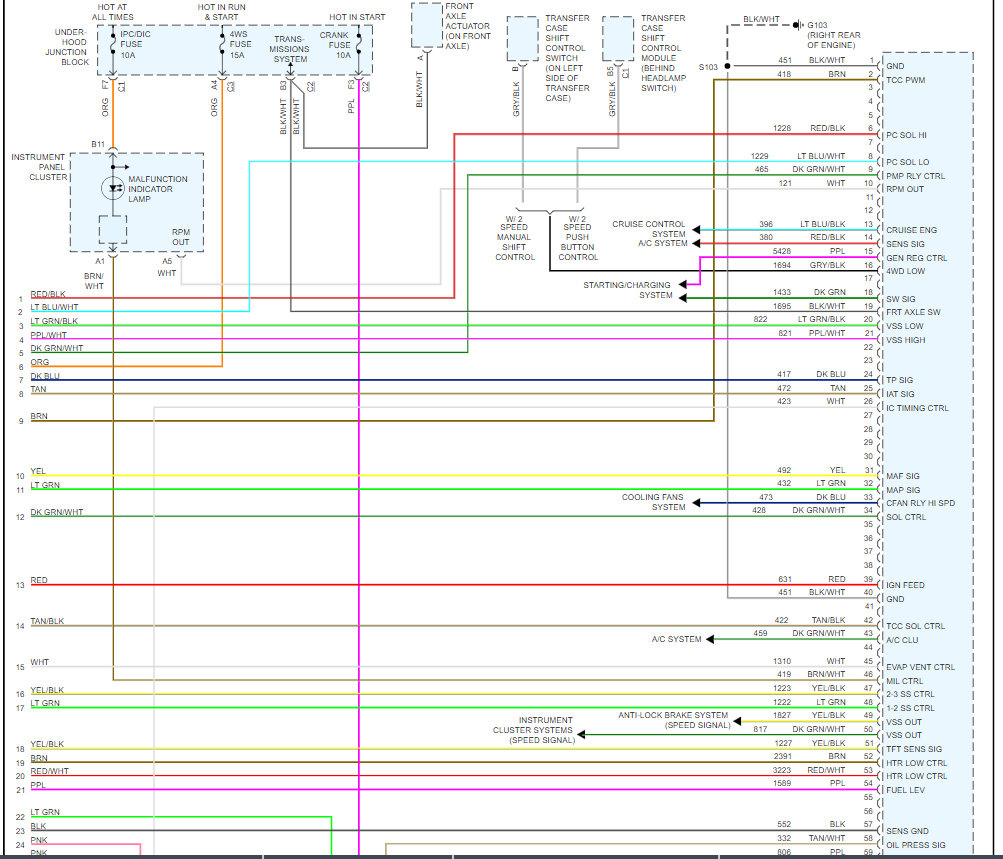Click the 'HOT AT ALL TIMES' heading
The height and width of the screenshot is (859, 1003).
(x=113, y=12)
